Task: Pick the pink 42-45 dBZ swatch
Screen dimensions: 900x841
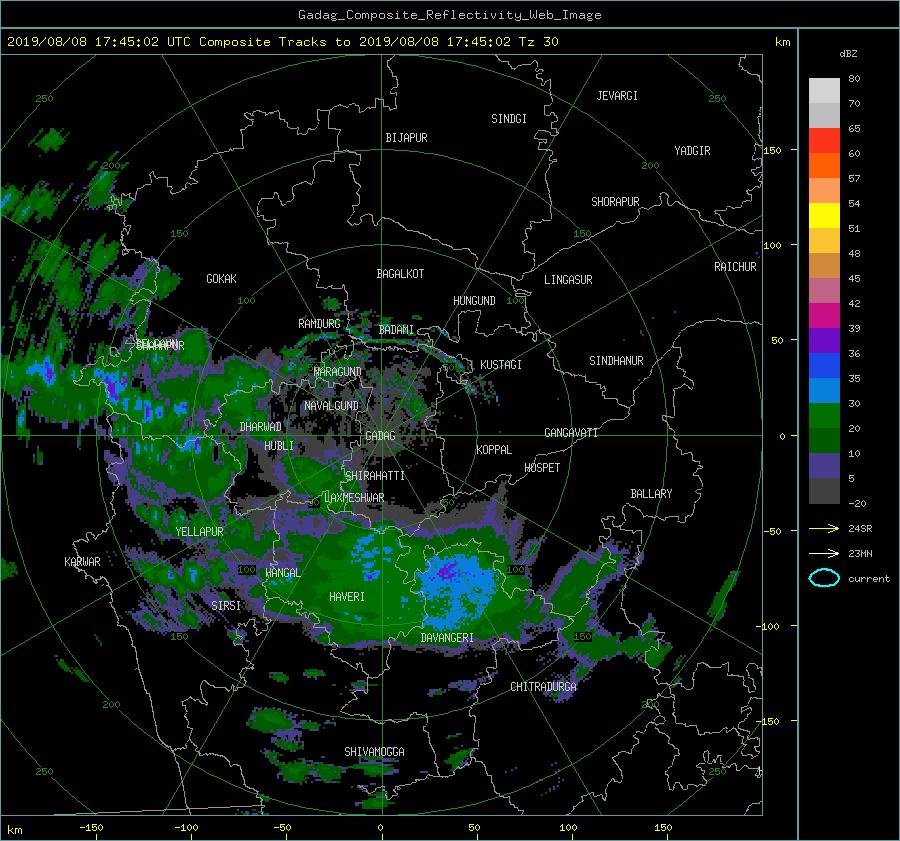Action: pos(824,291)
